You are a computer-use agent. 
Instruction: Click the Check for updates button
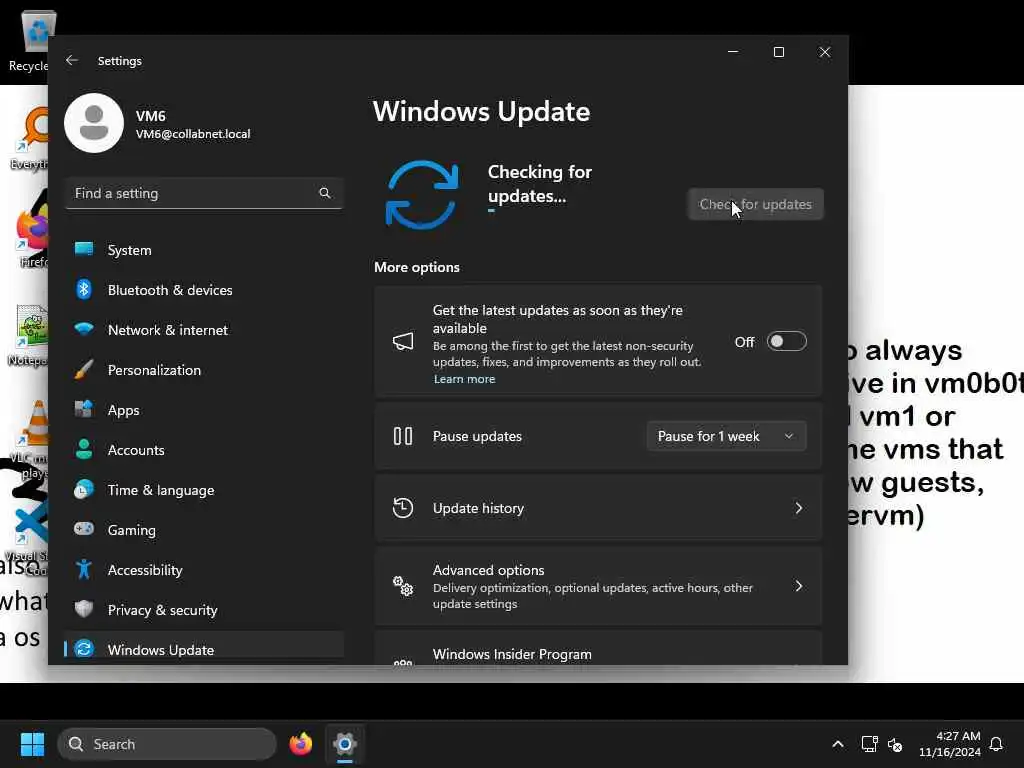(x=756, y=204)
